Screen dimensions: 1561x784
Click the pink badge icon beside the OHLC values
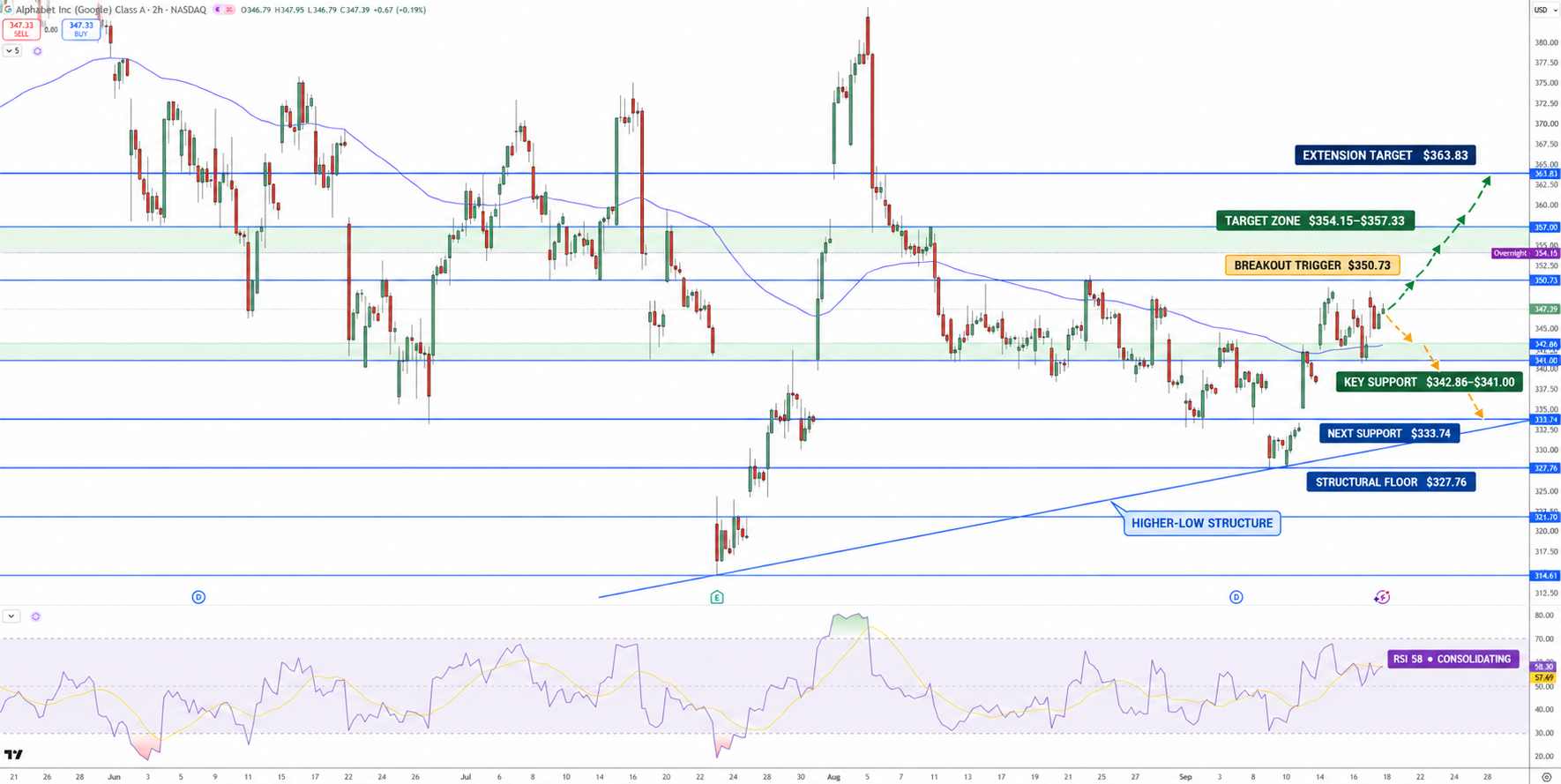pos(229,10)
